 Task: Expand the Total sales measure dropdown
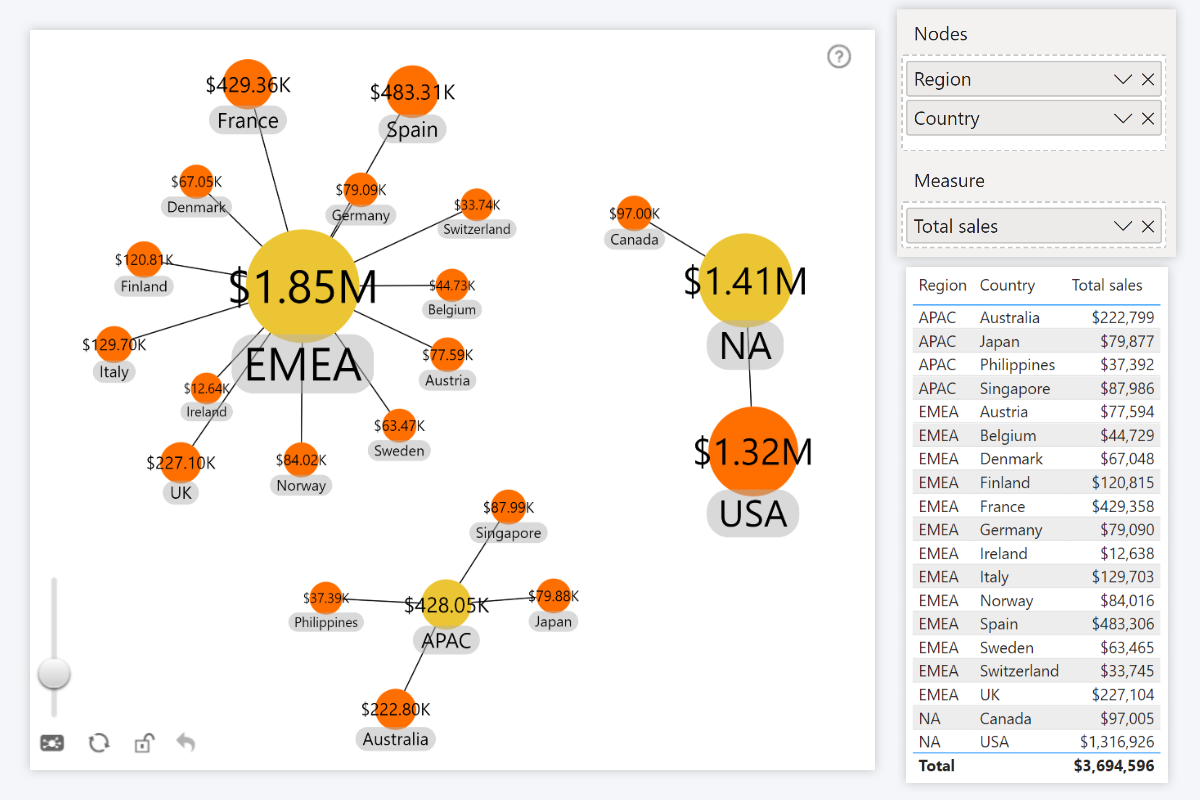[1122, 226]
